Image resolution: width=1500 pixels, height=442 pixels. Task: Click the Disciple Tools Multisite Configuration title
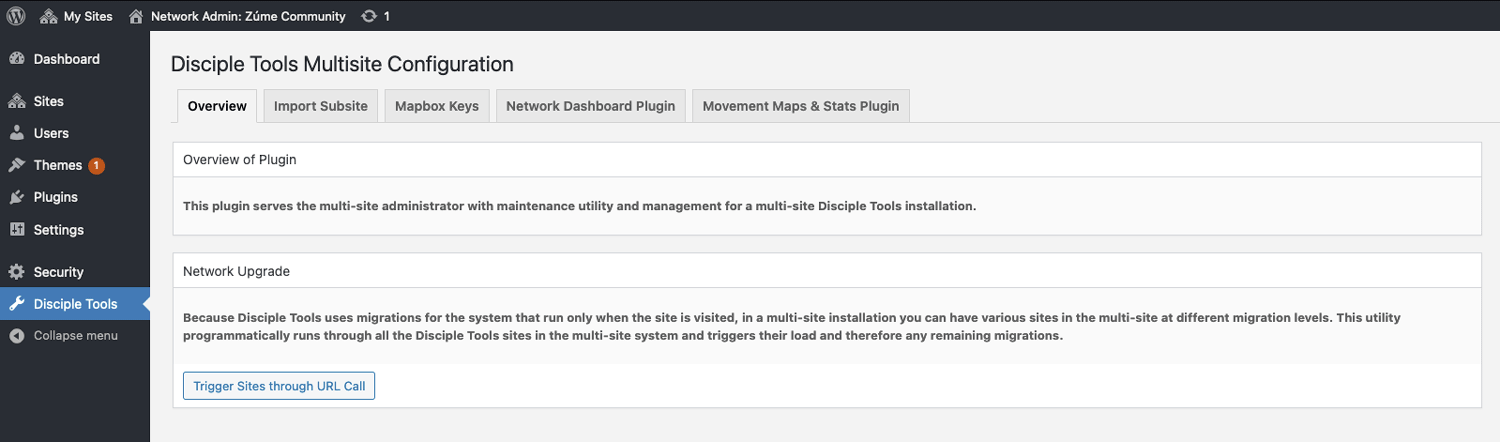click(342, 64)
